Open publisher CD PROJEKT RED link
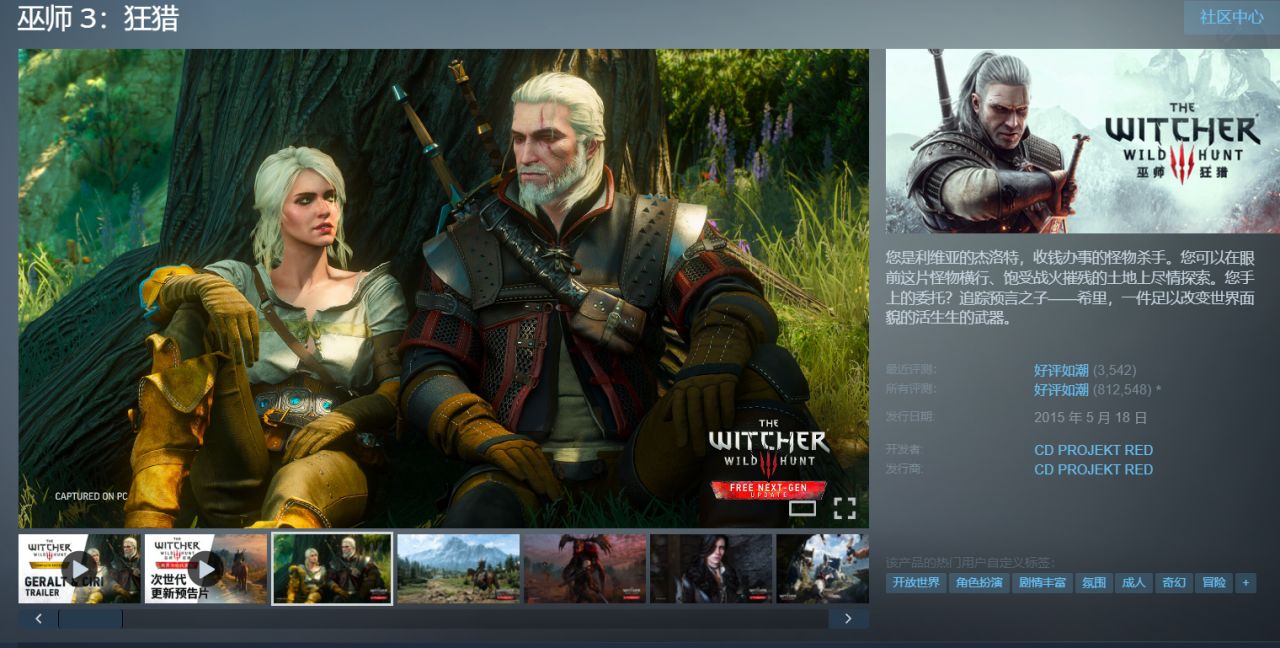 1093,469
